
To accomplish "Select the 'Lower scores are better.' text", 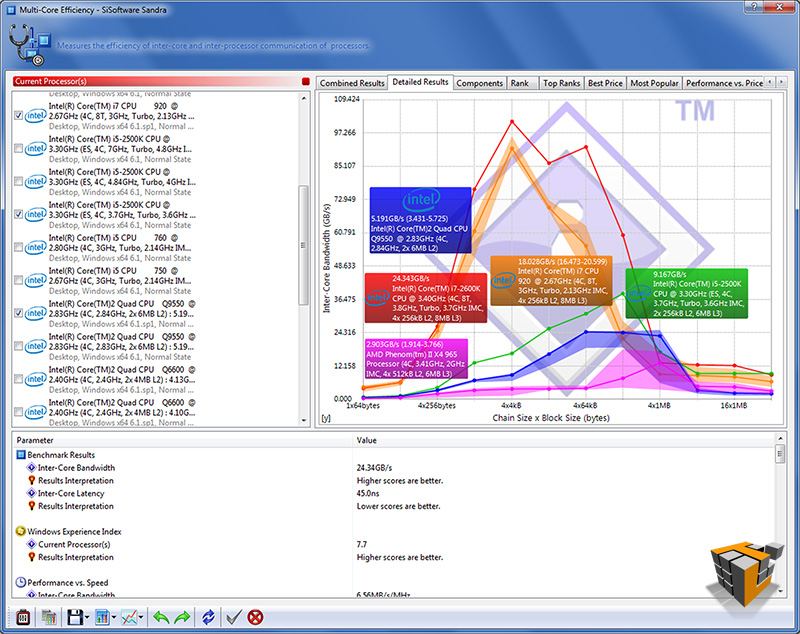I will 398,506.
